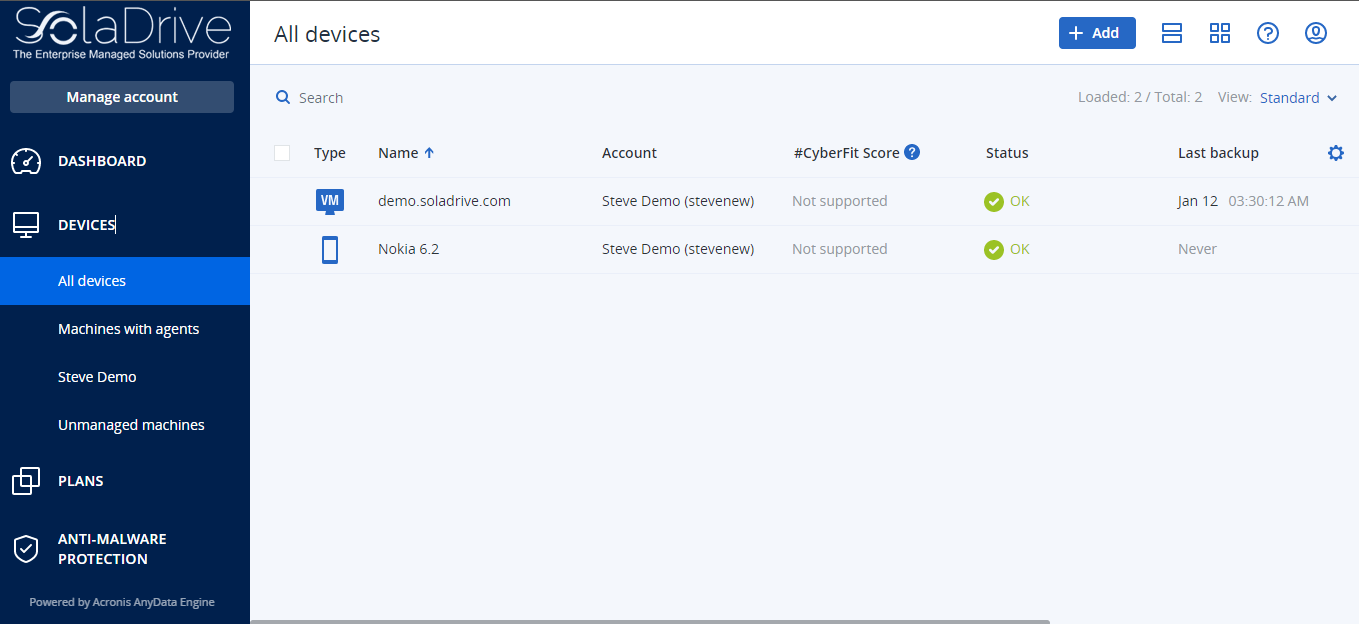Screen dimensions: 1359x624
Task: Open the Standard view dropdown
Action: (1298, 98)
